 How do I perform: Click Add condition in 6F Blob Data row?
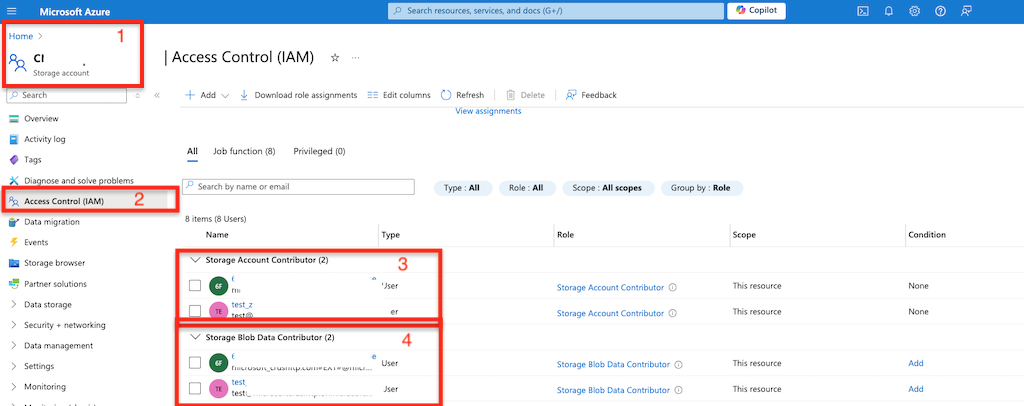[916, 364]
